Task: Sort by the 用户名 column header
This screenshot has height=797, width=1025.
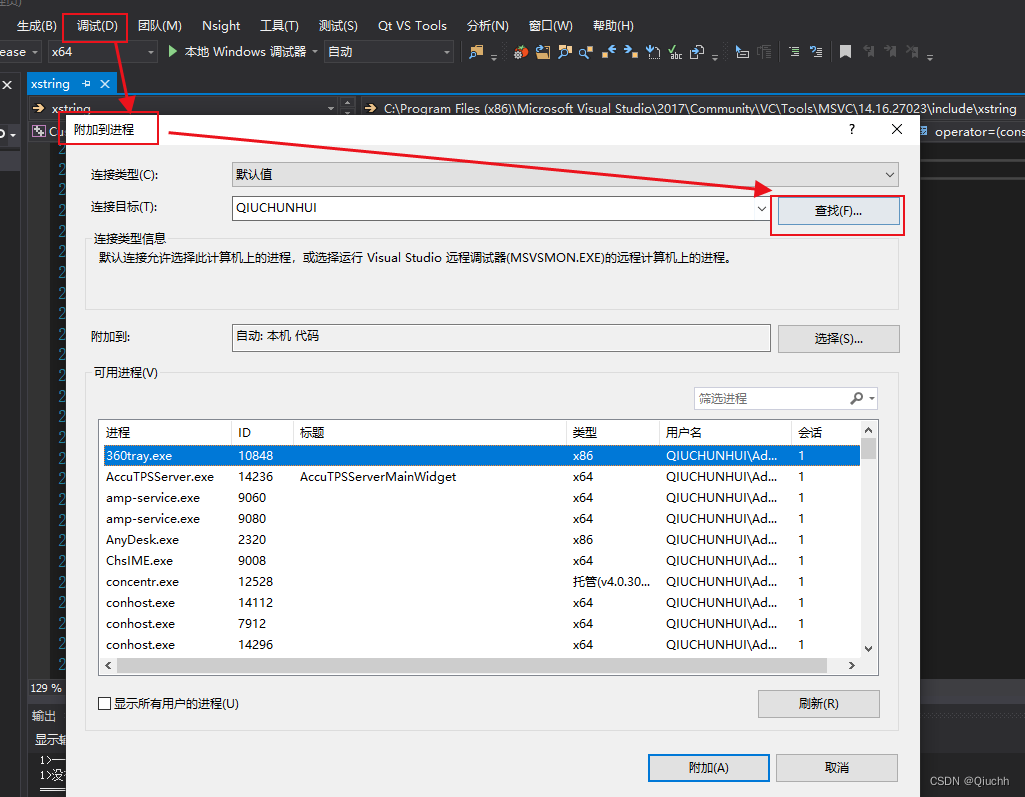Action: point(725,432)
